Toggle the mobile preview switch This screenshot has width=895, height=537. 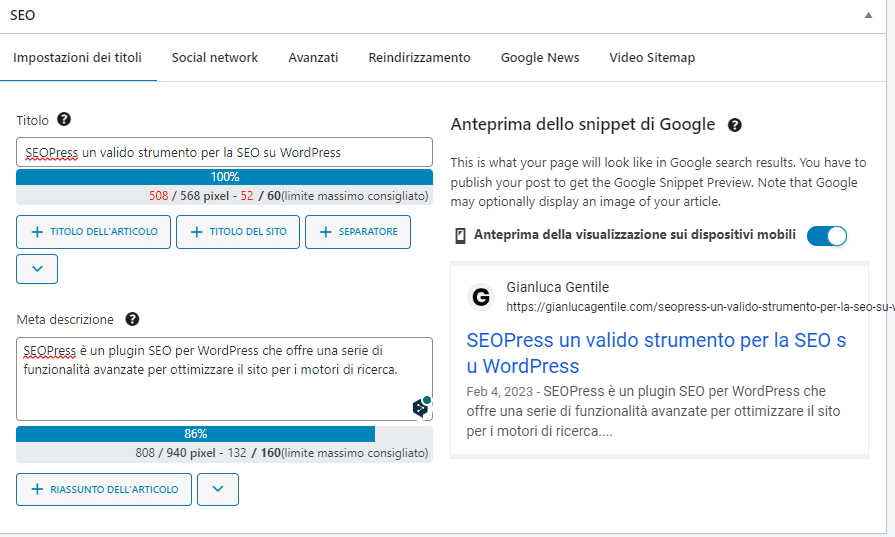(827, 236)
